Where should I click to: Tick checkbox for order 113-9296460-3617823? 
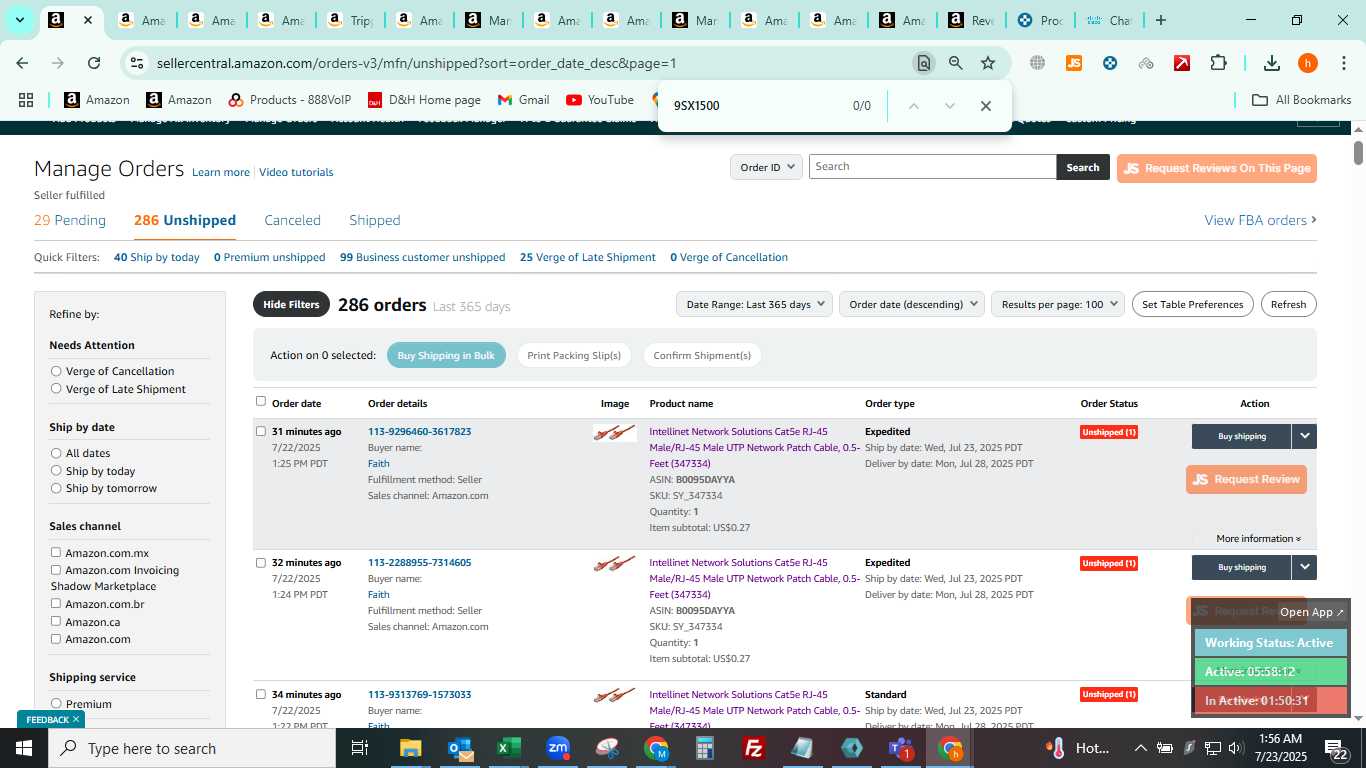pyautogui.click(x=261, y=432)
